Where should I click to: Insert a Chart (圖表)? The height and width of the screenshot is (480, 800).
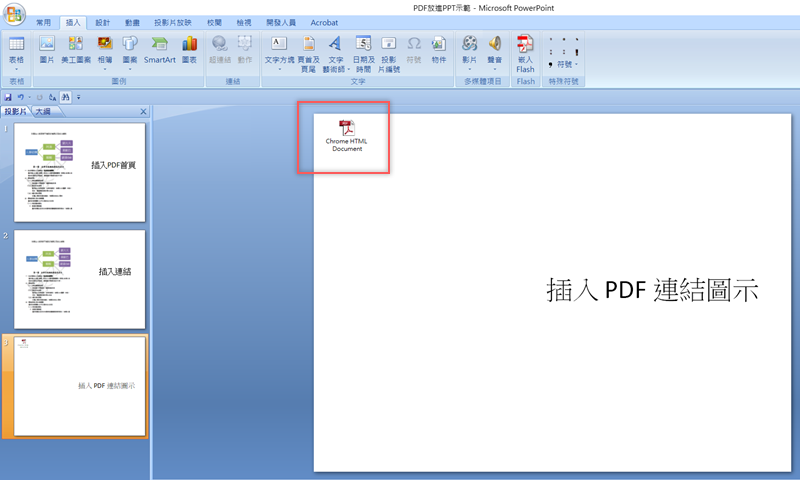point(189,49)
